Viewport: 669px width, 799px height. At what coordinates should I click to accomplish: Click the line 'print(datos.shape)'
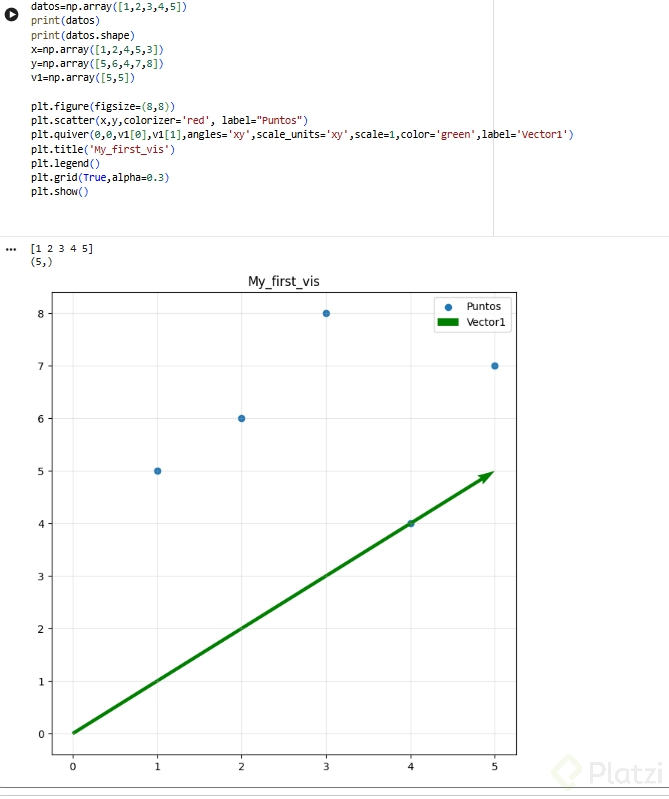coord(83,35)
